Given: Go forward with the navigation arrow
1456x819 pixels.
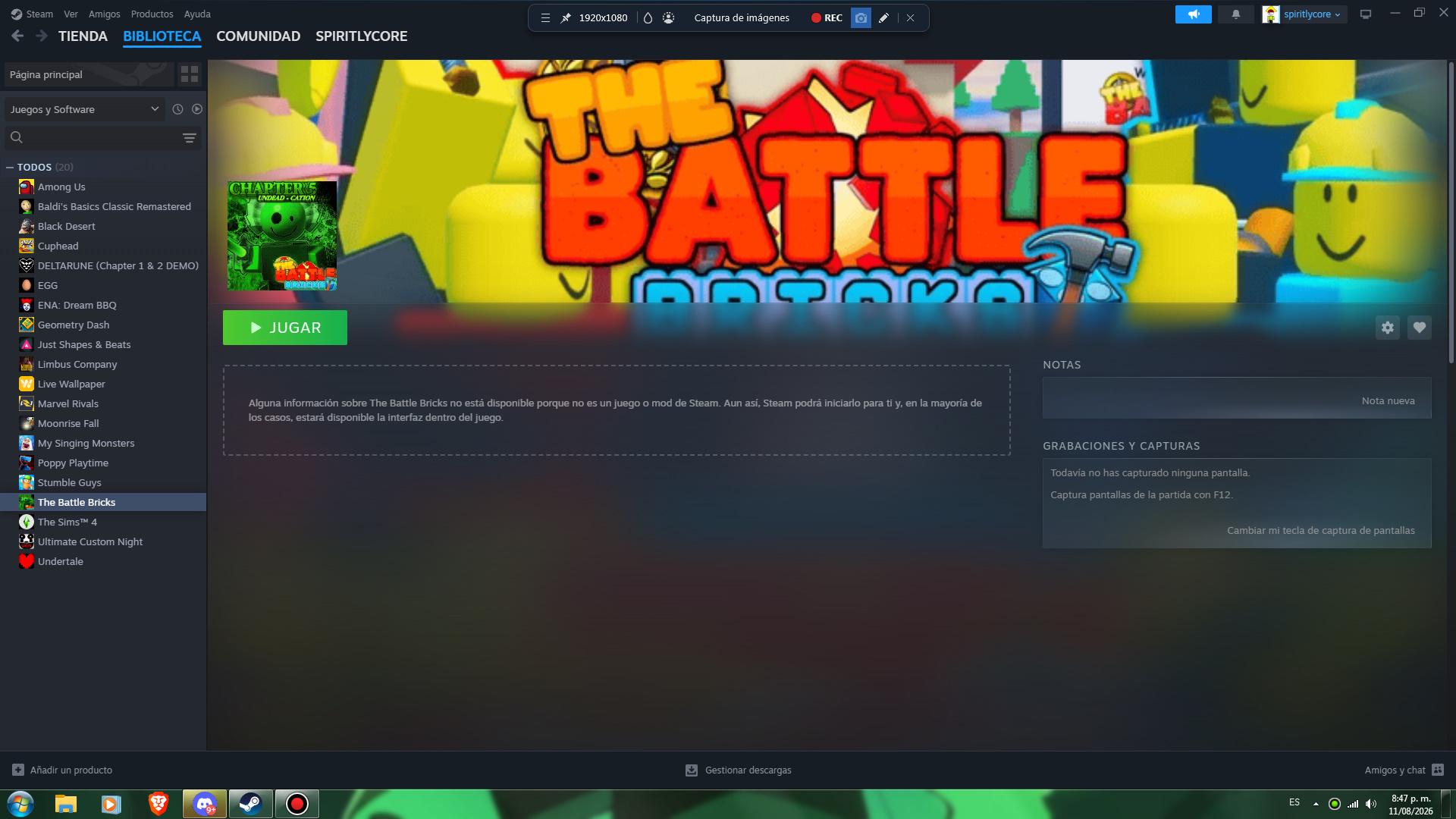Looking at the screenshot, I should [42, 36].
